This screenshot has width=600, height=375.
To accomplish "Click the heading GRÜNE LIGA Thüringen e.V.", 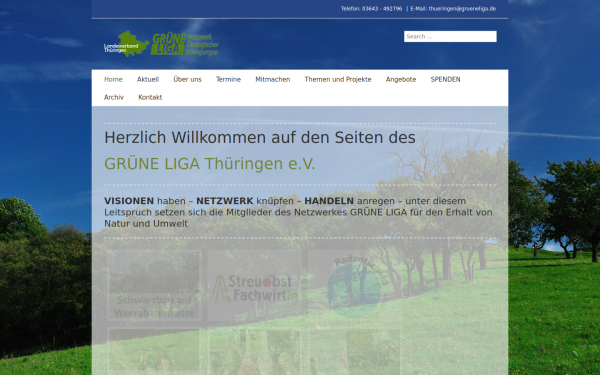I will coord(209,164).
